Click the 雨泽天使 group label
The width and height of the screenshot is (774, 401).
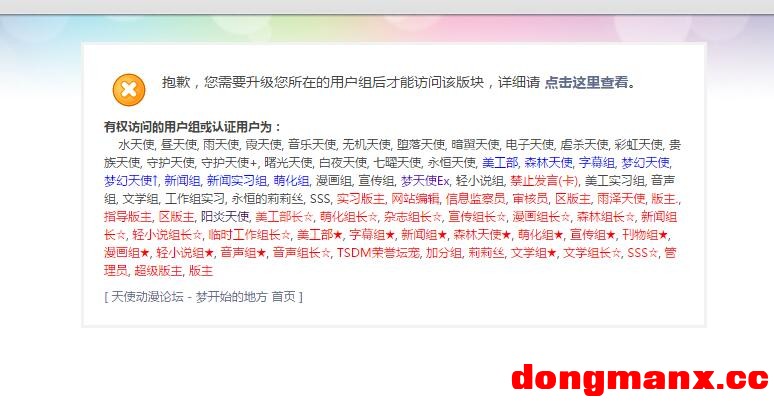tap(621, 199)
